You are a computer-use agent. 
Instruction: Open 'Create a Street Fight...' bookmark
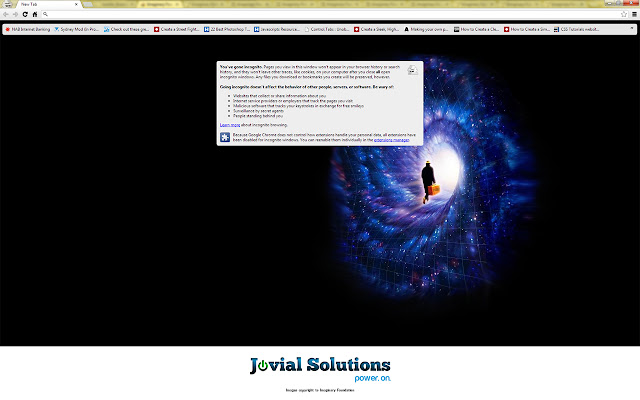click(176, 29)
